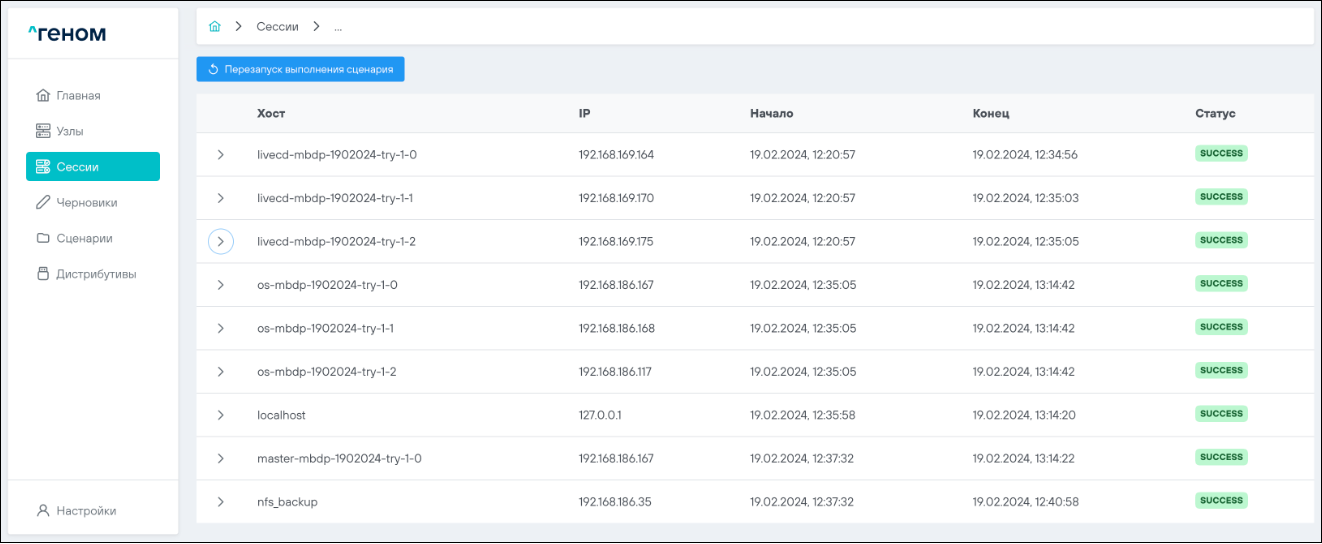The height and width of the screenshot is (544, 1322).
Task: Expand the os-mbdp-1902024-try-1-1 row
Action: pyautogui.click(x=221, y=328)
